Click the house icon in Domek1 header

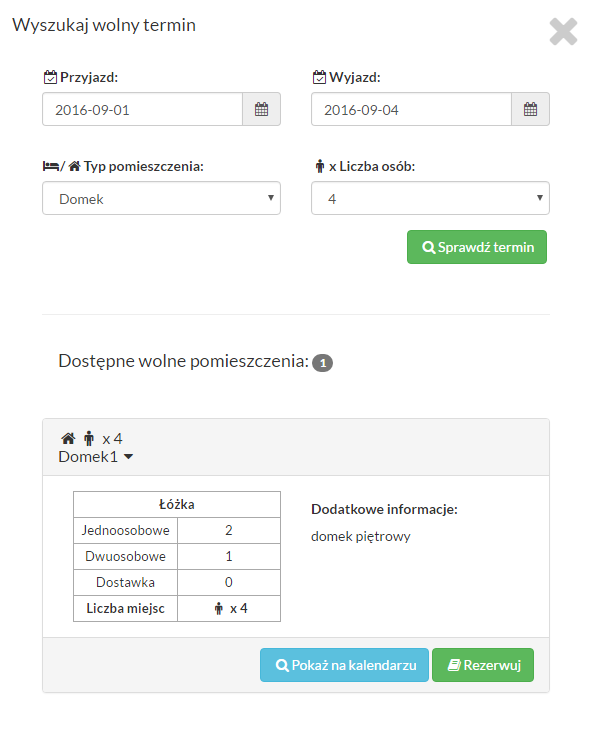[x=68, y=439]
